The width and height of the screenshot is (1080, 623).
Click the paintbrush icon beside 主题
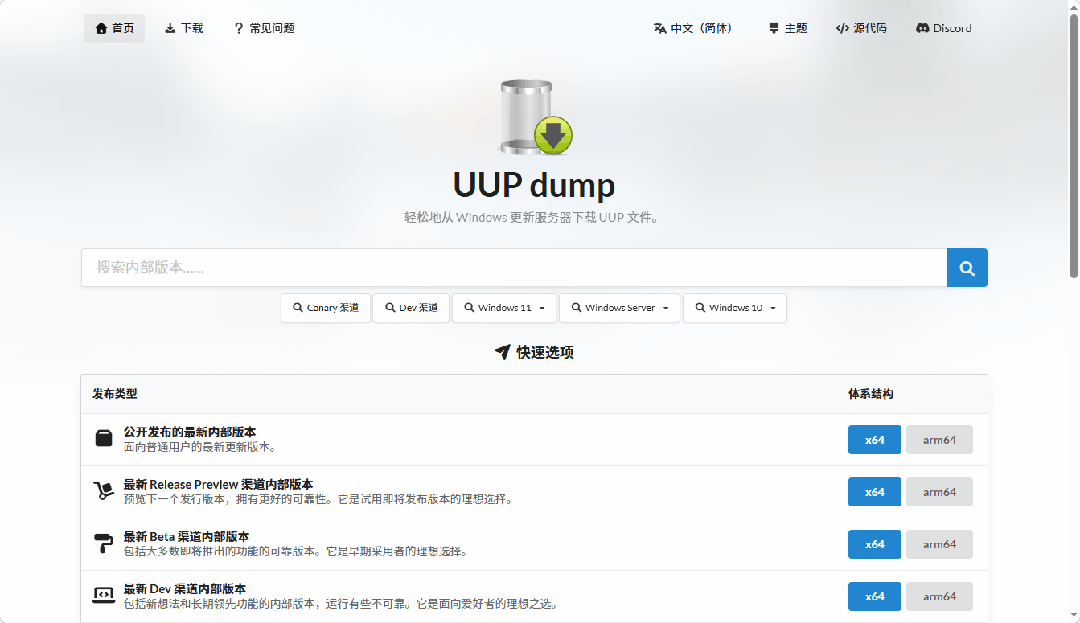pyautogui.click(x=773, y=28)
